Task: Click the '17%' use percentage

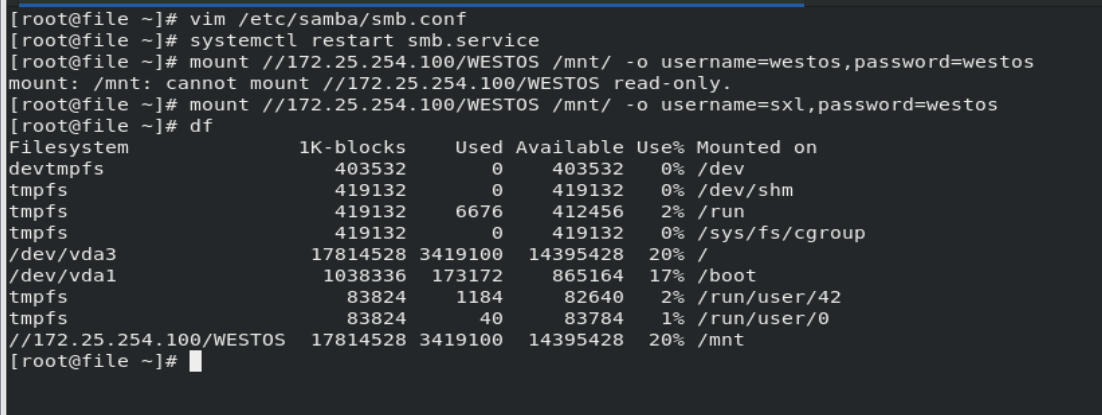Action: pos(666,276)
